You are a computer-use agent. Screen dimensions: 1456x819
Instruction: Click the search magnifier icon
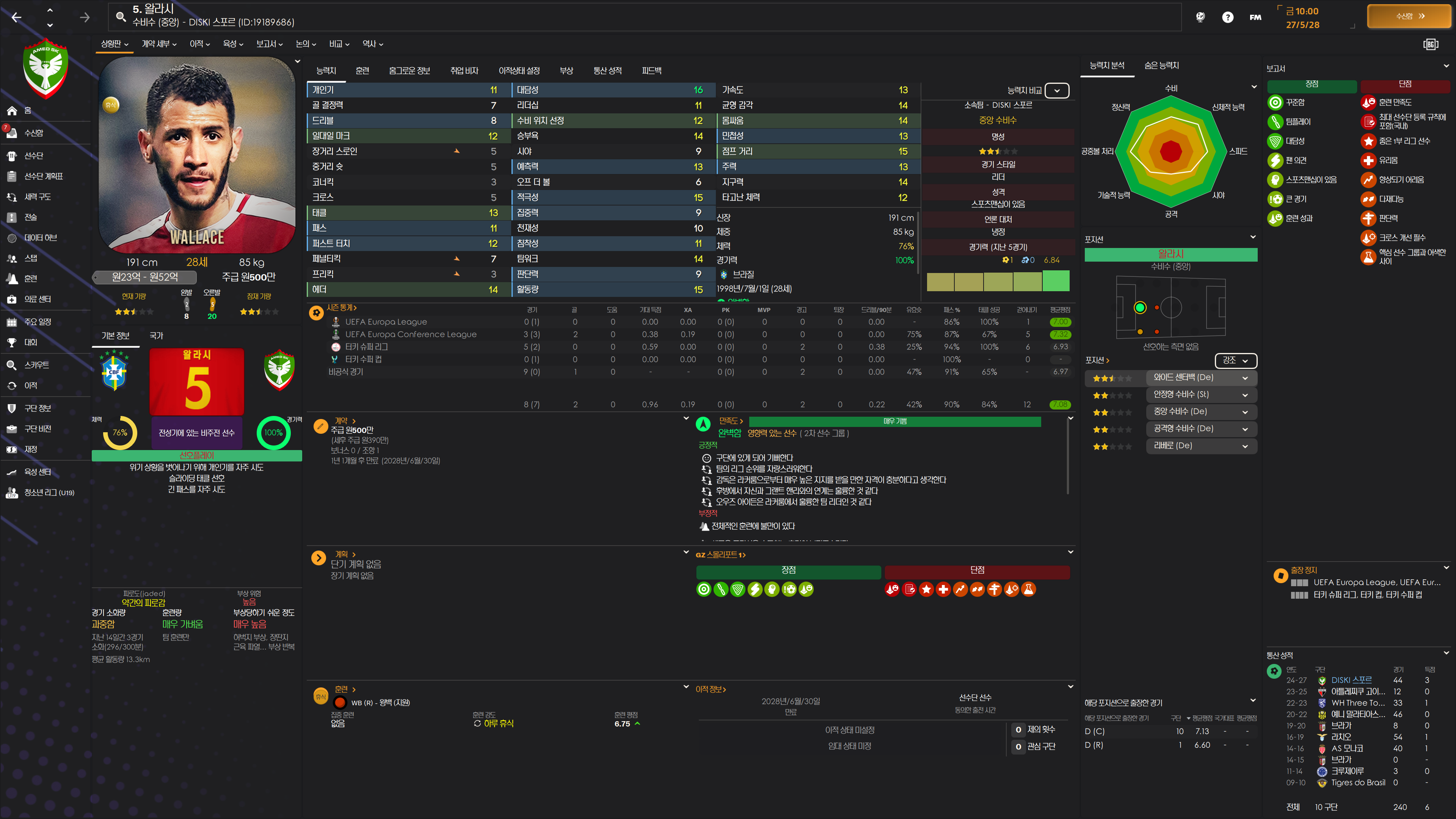pos(121,16)
